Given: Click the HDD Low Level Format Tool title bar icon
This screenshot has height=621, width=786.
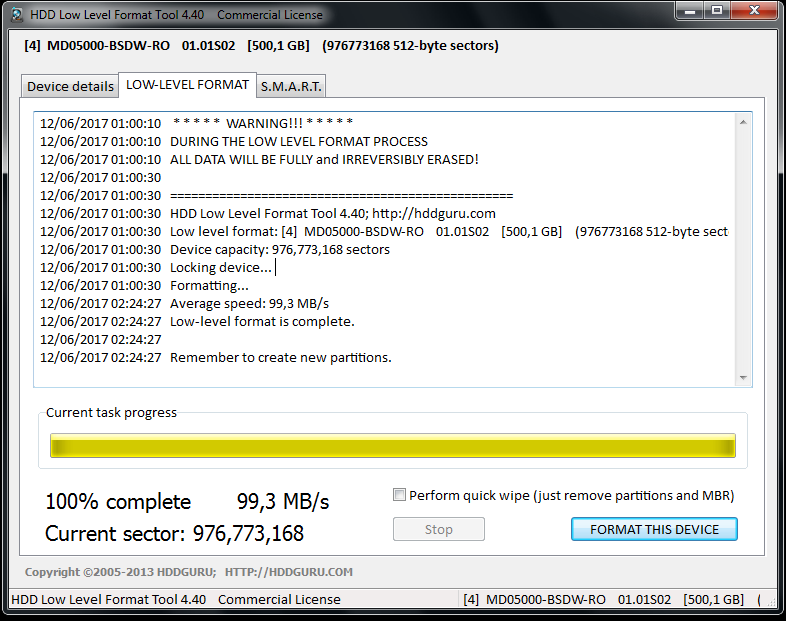Looking at the screenshot, I should [x=17, y=15].
